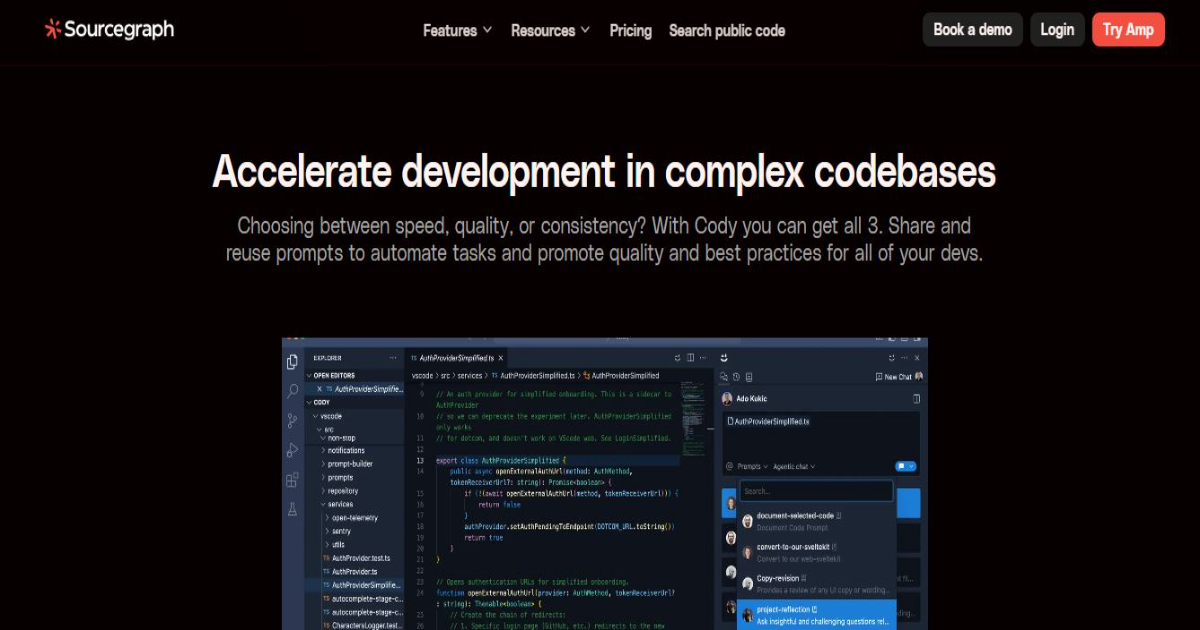Screen dimensions: 1200x630
Task: Open the Prompts dropdown in chat
Action: coord(753,466)
